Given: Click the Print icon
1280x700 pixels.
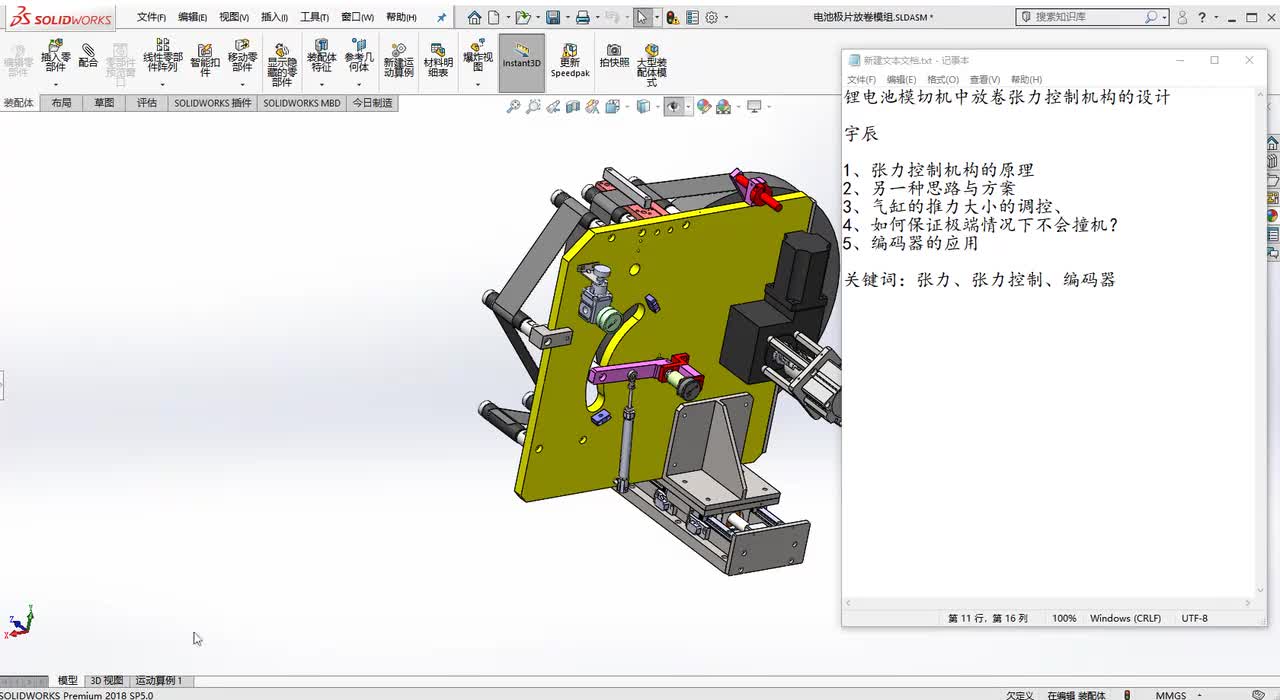Looking at the screenshot, I should pos(583,17).
